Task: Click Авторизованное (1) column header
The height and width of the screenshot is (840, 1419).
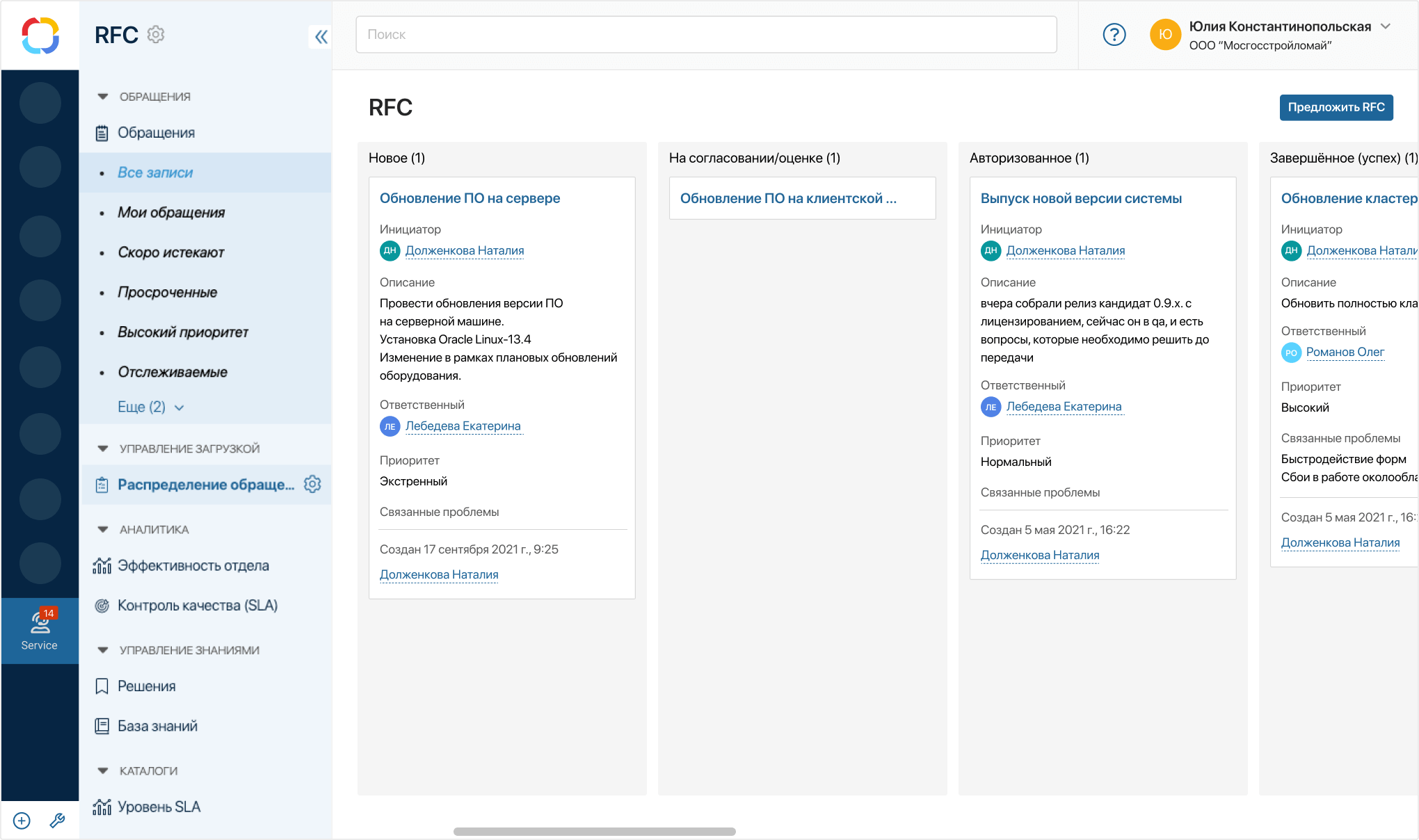Action: coord(1029,158)
